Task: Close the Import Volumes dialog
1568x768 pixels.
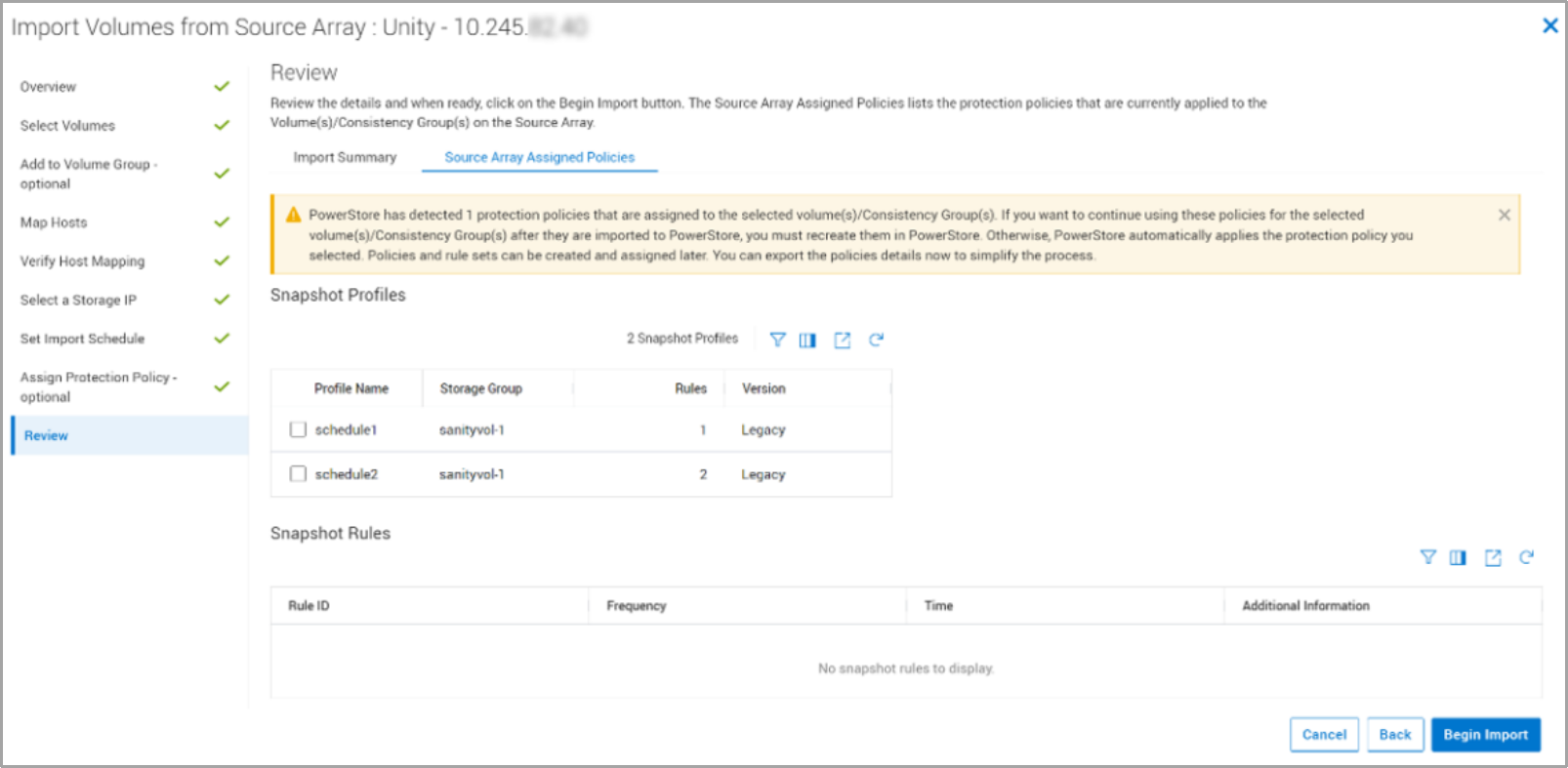Action: point(1549,25)
